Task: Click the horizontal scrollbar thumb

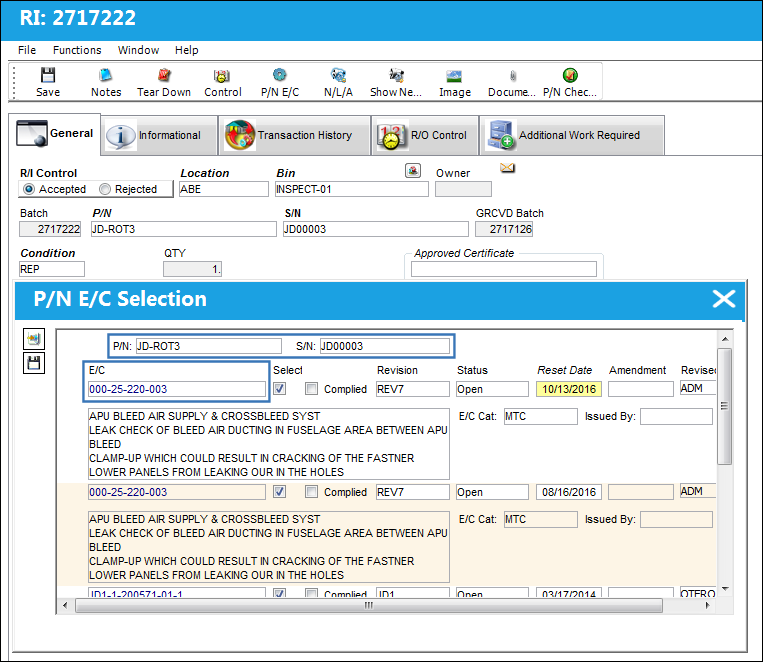Action: pos(369,606)
